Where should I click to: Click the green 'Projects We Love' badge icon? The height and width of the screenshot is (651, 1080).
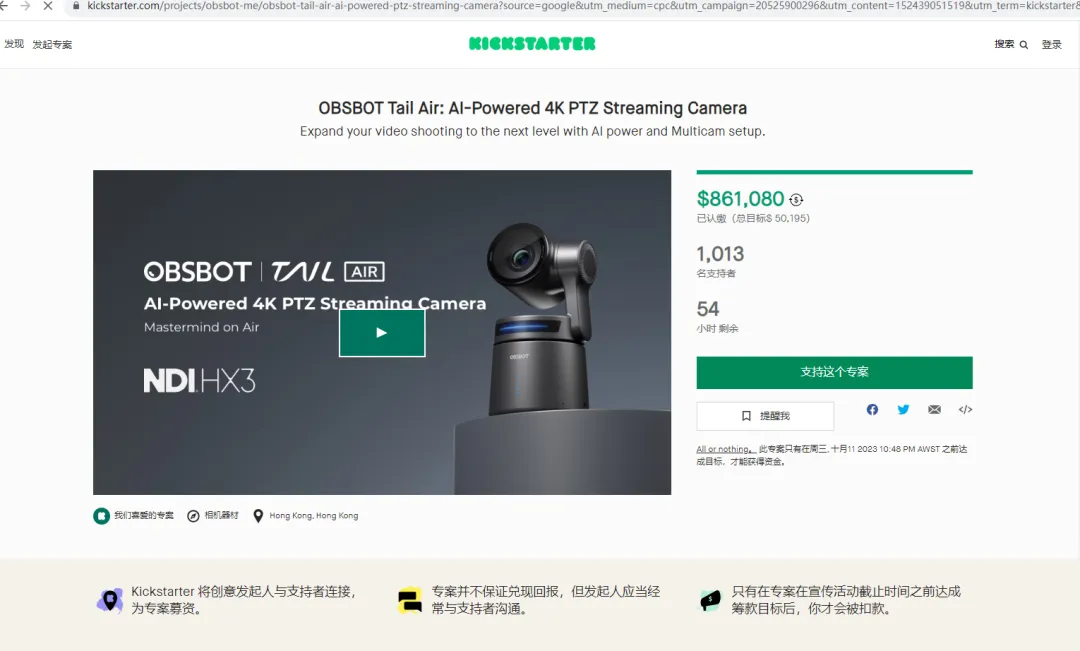tap(101, 515)
